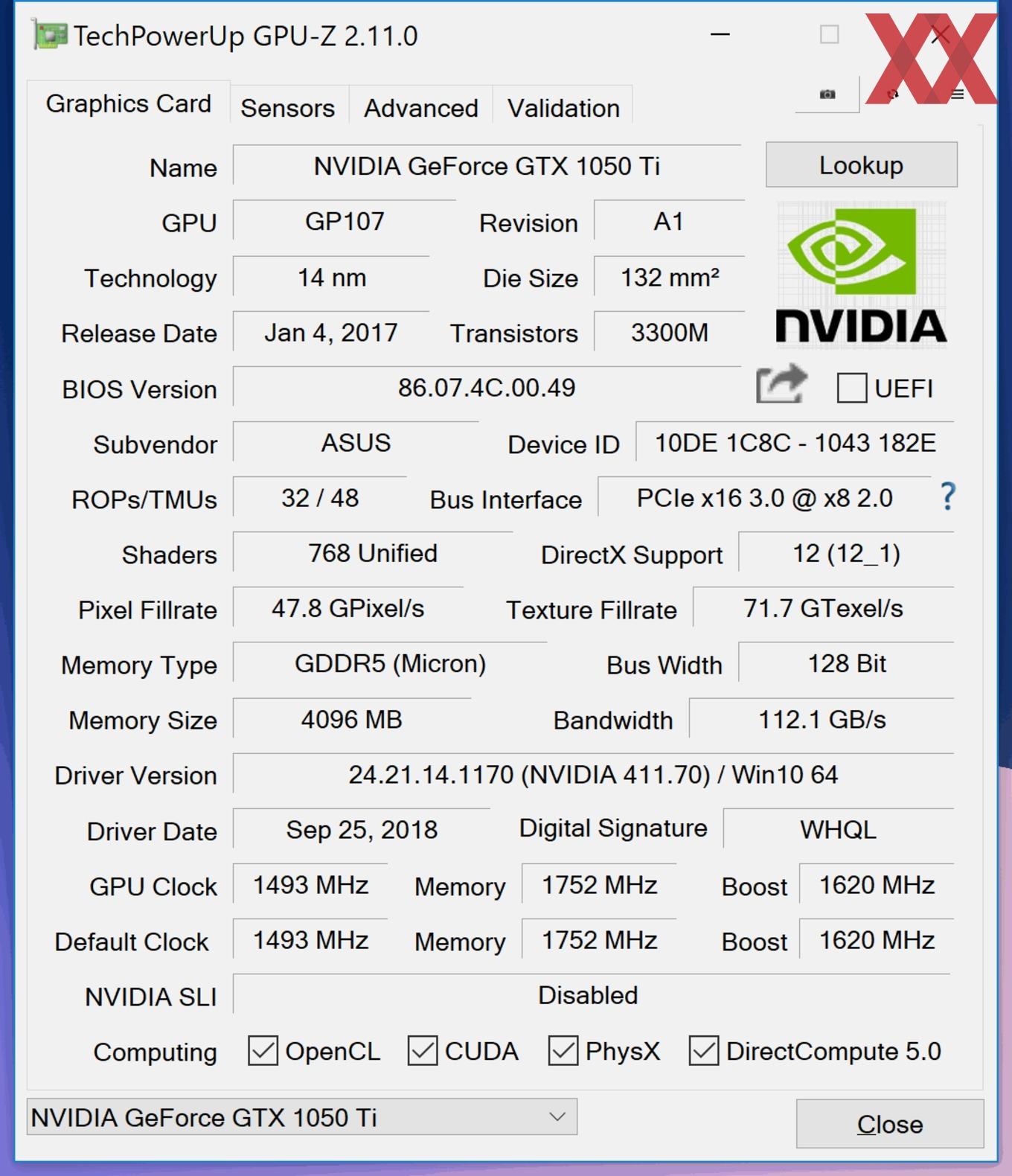
Task: Toggle the CUDA checkbox
Action: [423, 1050]
